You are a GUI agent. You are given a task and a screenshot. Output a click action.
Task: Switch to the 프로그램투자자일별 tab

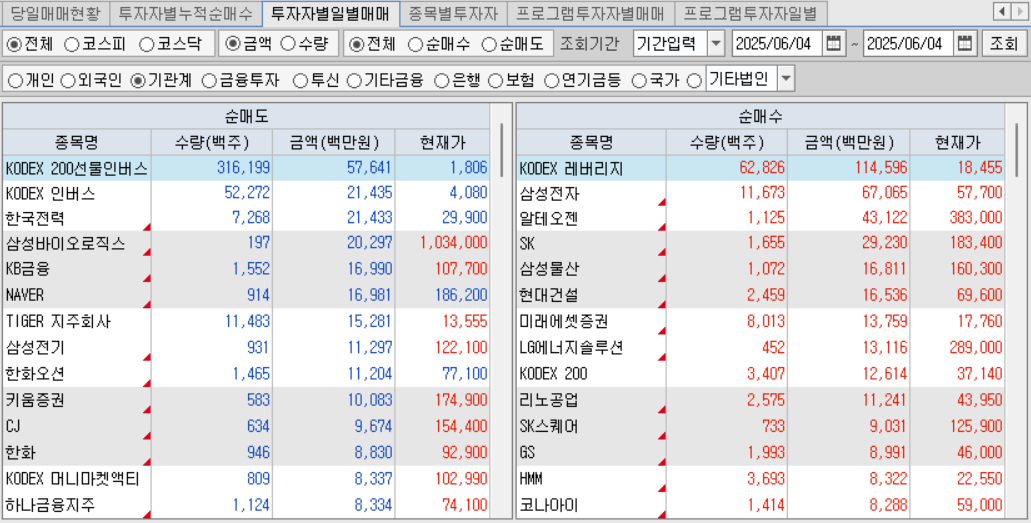(x=750, y=12)
